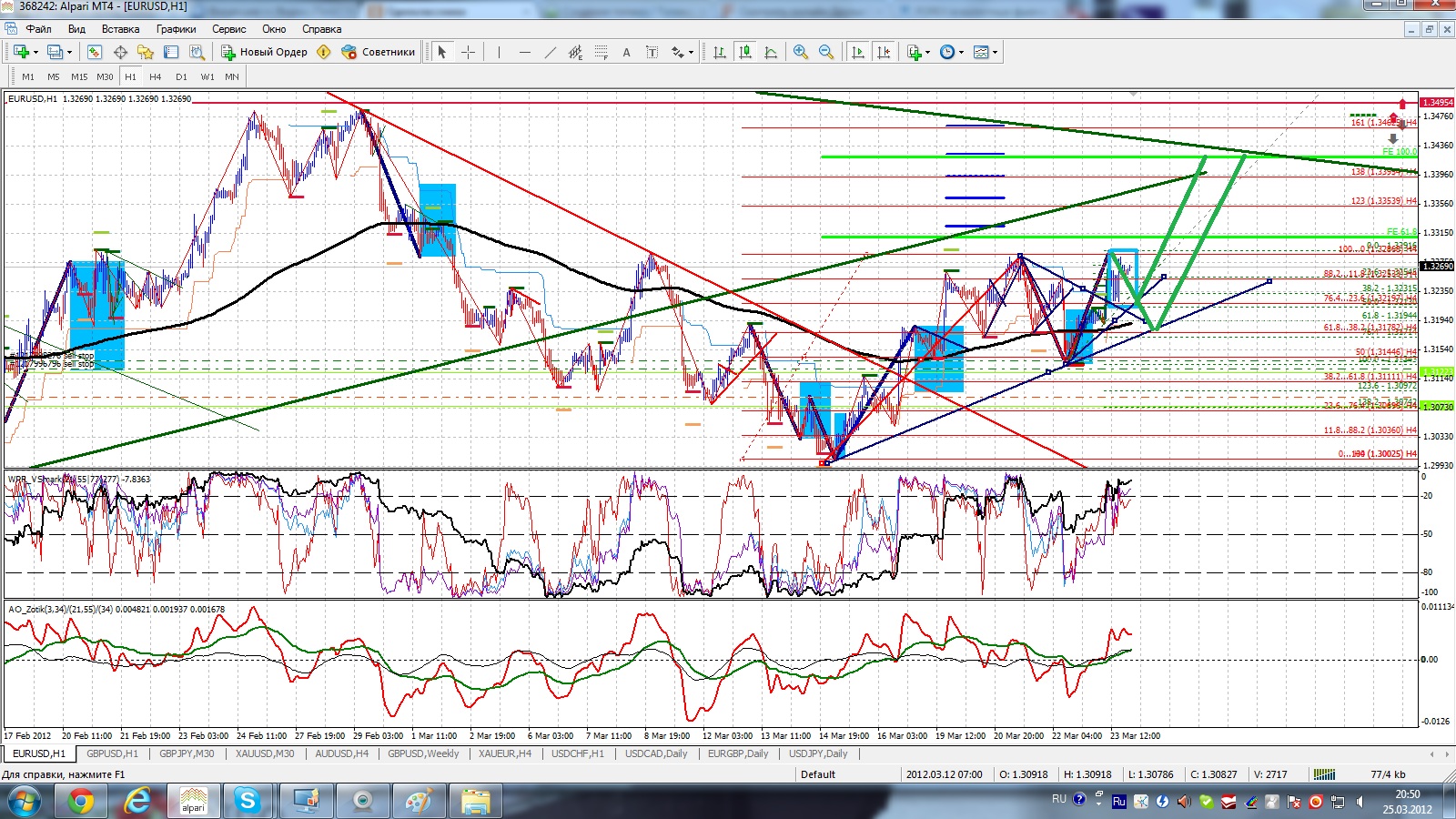The image size is (1456, 819).
Task: Switch to the H4 timeframe
Action: (x=156, y=76)
